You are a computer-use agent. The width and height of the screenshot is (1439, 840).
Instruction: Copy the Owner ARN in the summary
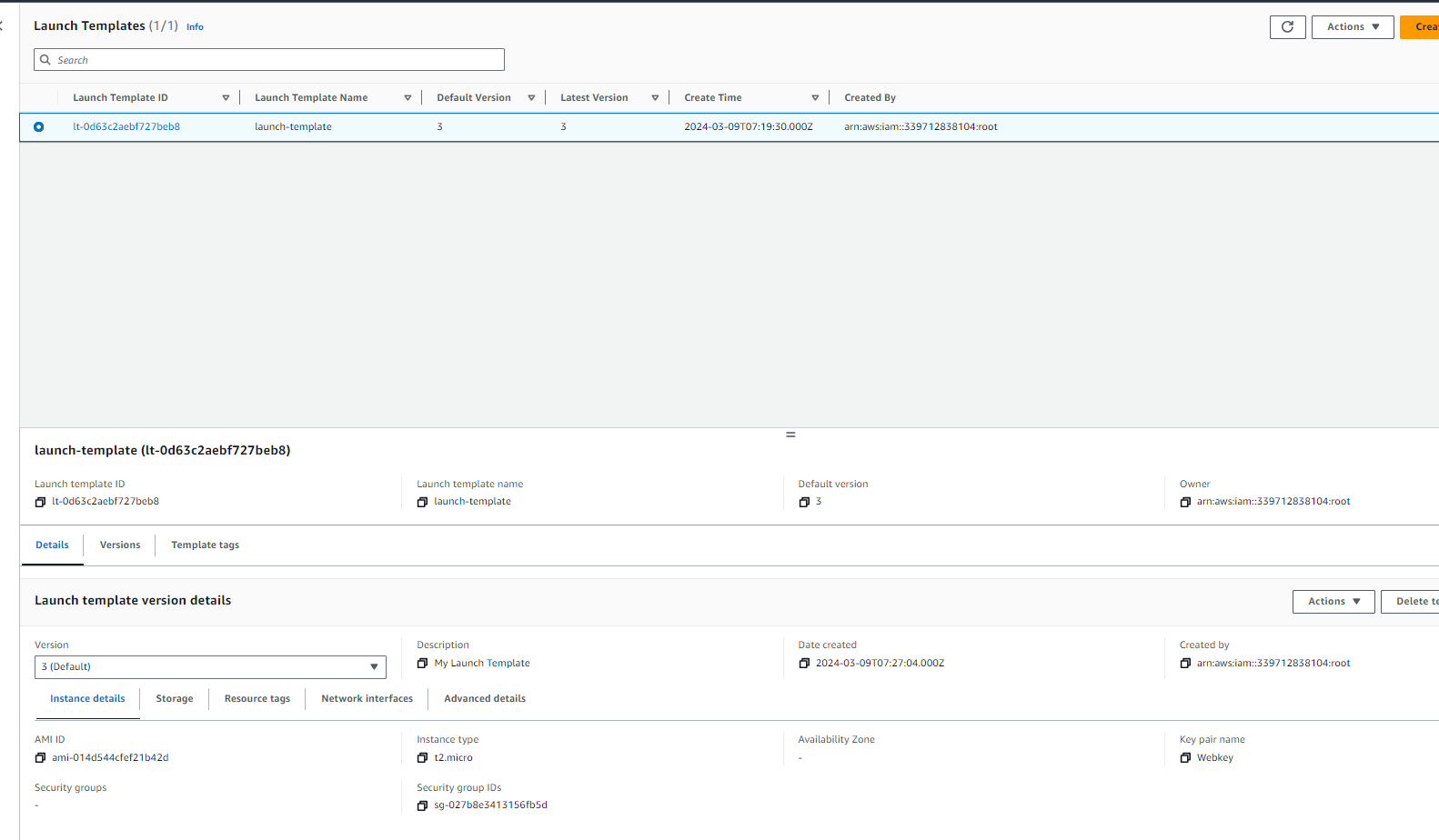[1185, 502]
